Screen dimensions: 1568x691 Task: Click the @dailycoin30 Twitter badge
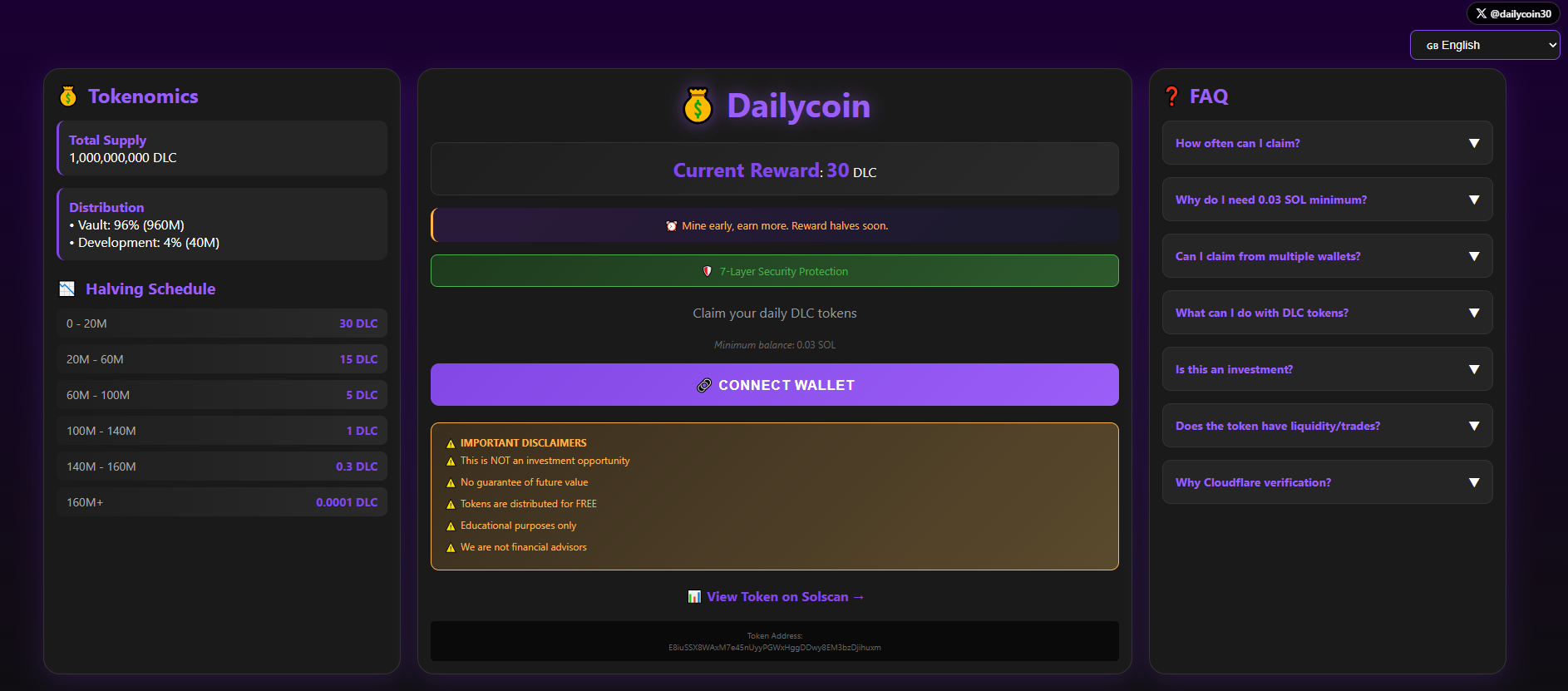(1512, 12)
